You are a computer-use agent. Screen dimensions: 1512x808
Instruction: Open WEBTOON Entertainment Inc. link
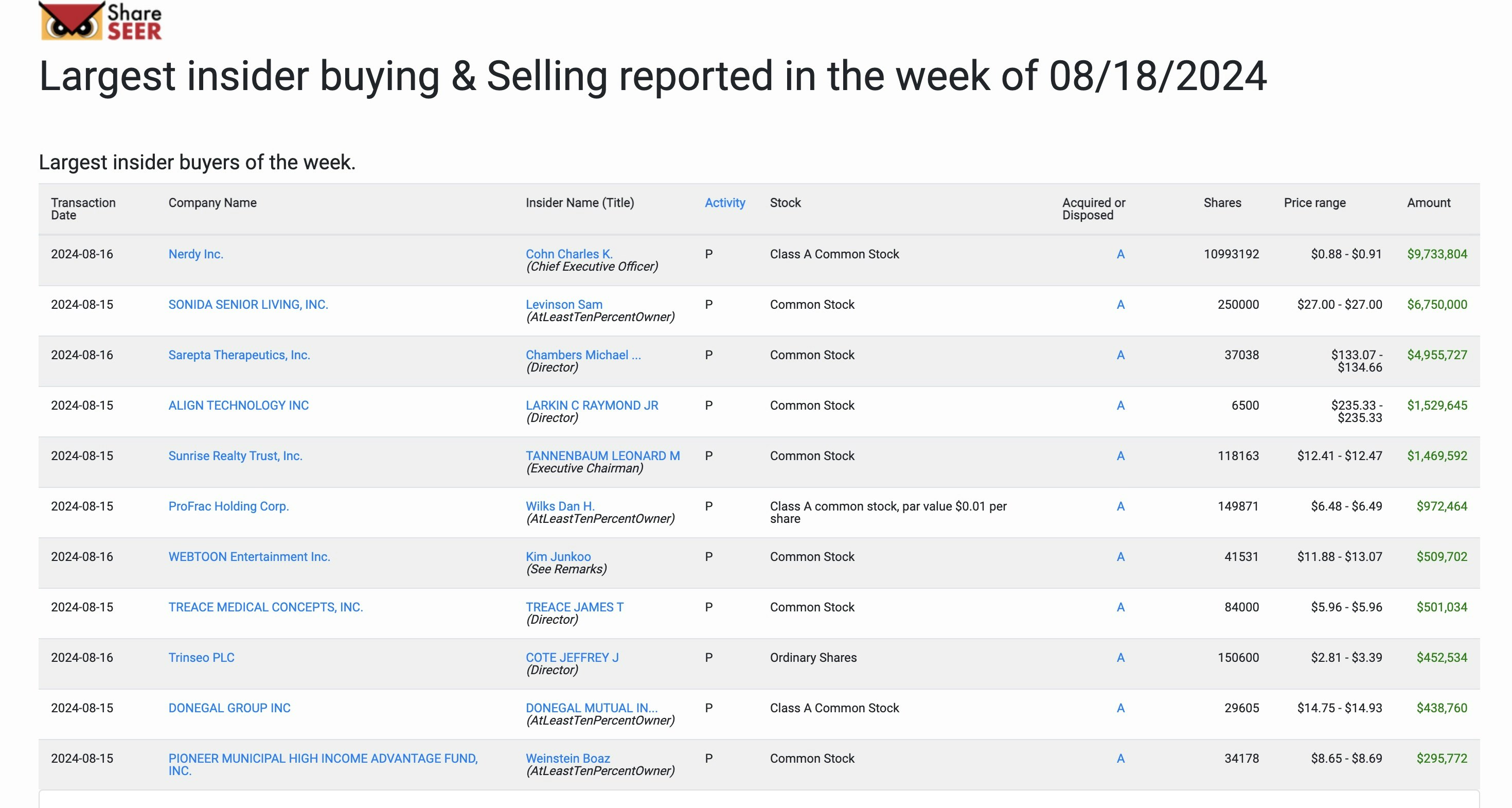[249, 557]
